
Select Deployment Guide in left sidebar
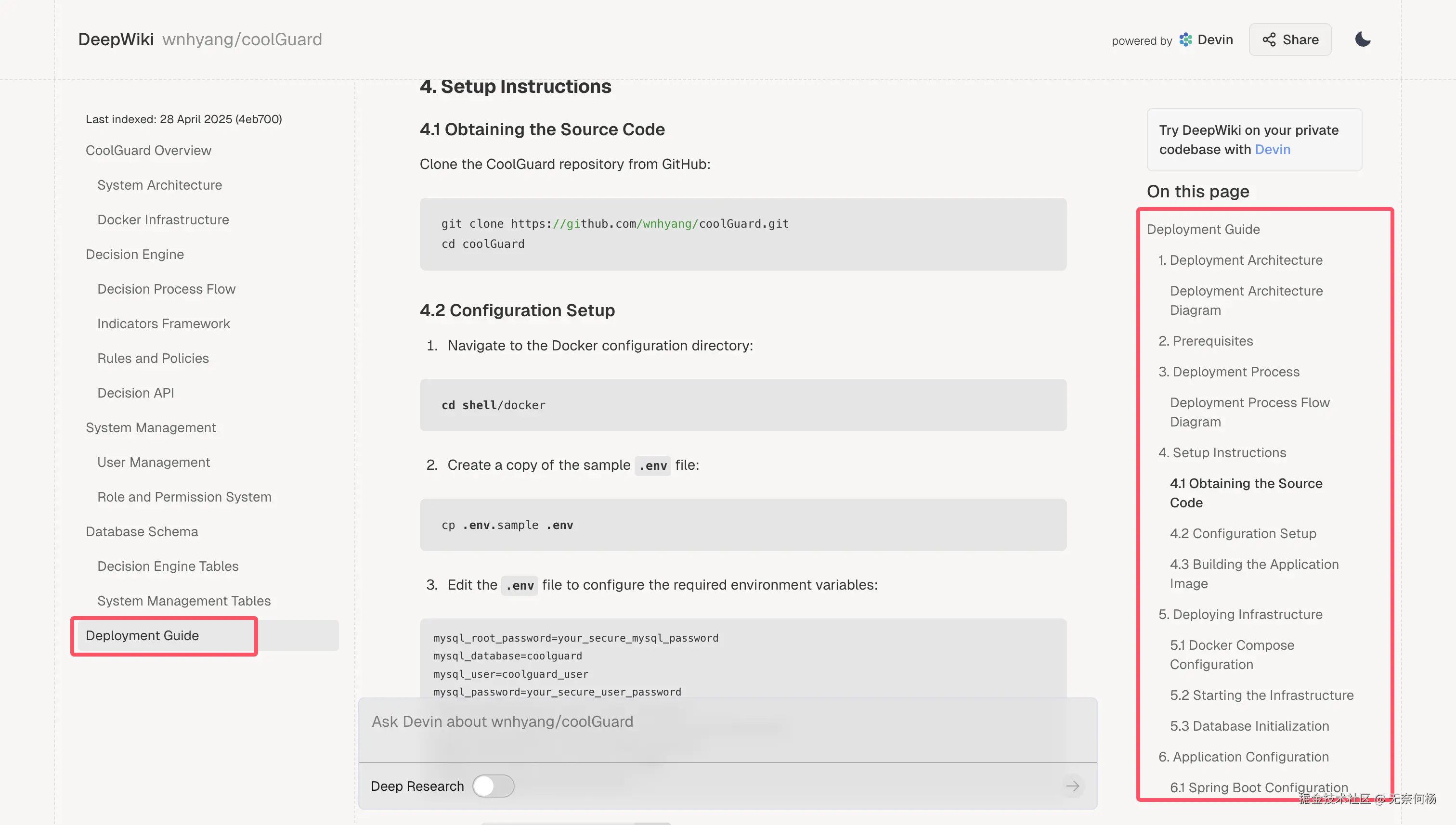point(142,636)
